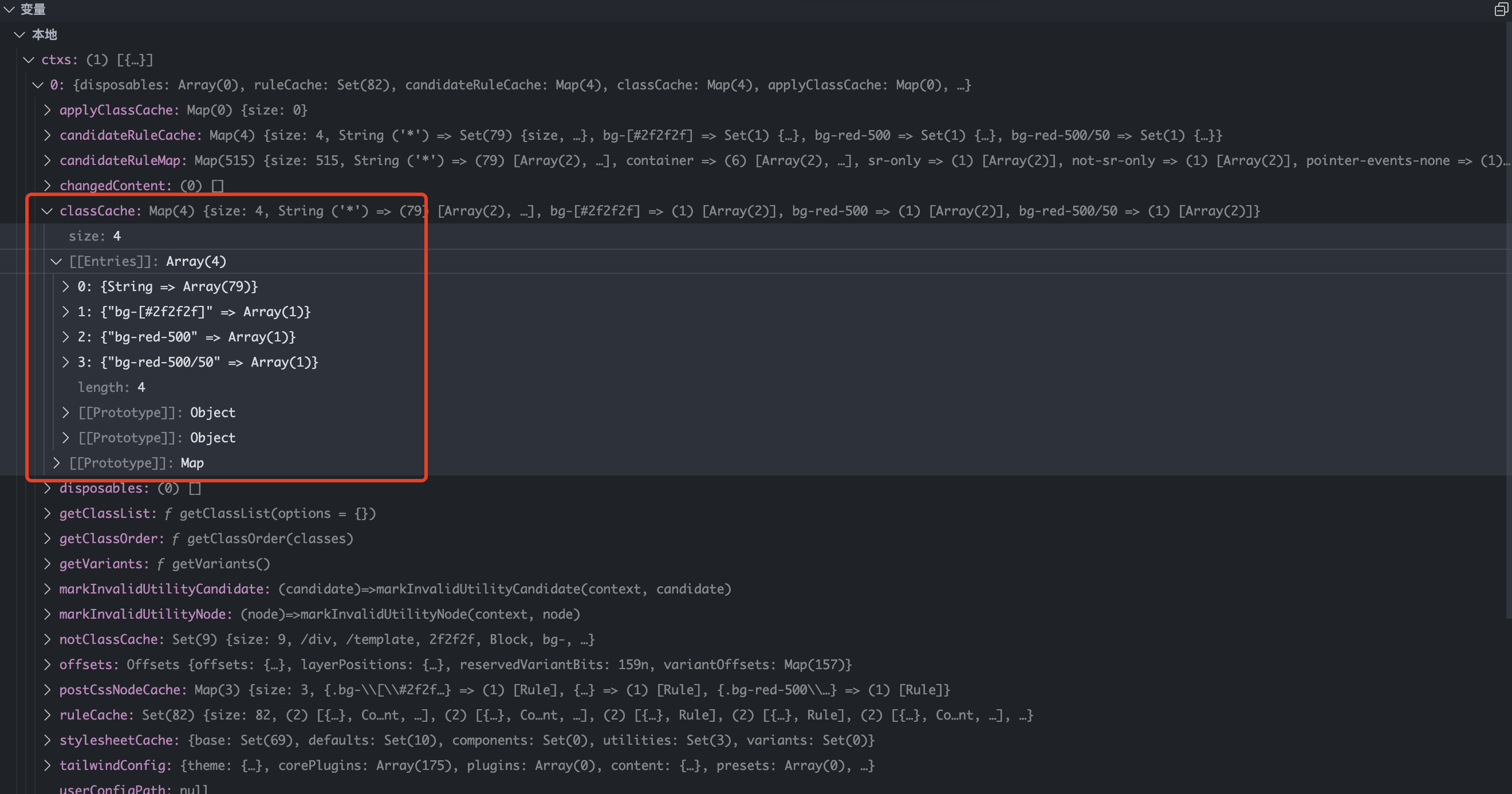Expand entry 2 with key bg-red-500
Viewport: 1512px width, 794px height.
click(66, 336)
